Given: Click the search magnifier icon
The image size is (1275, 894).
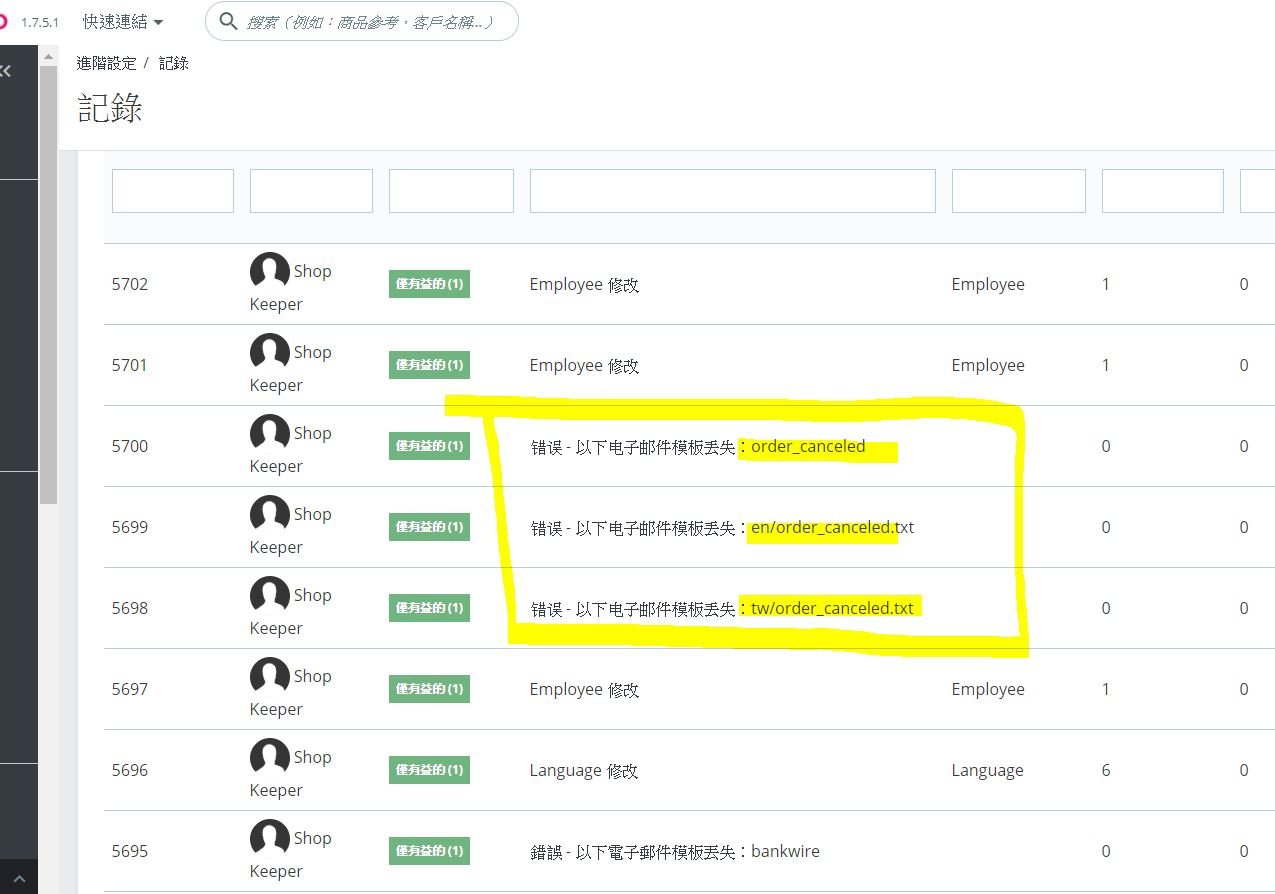Looking at the screenshot, I should pos(228,21).
